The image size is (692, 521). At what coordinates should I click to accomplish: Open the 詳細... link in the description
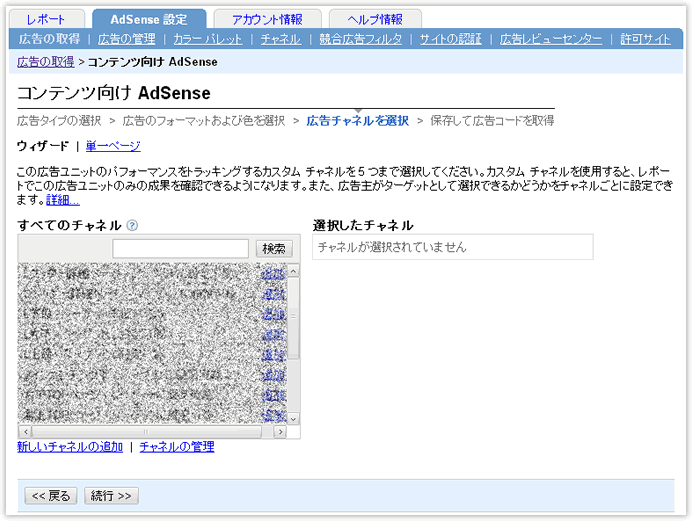(63, 200)
